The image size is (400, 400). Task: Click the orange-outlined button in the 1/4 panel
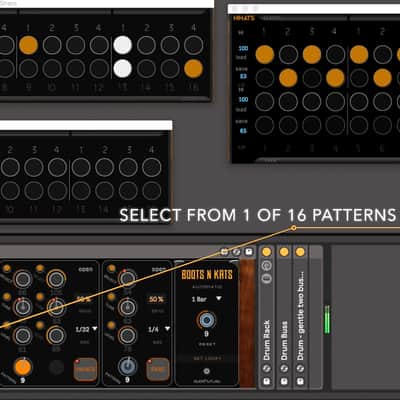pos(158,369)
